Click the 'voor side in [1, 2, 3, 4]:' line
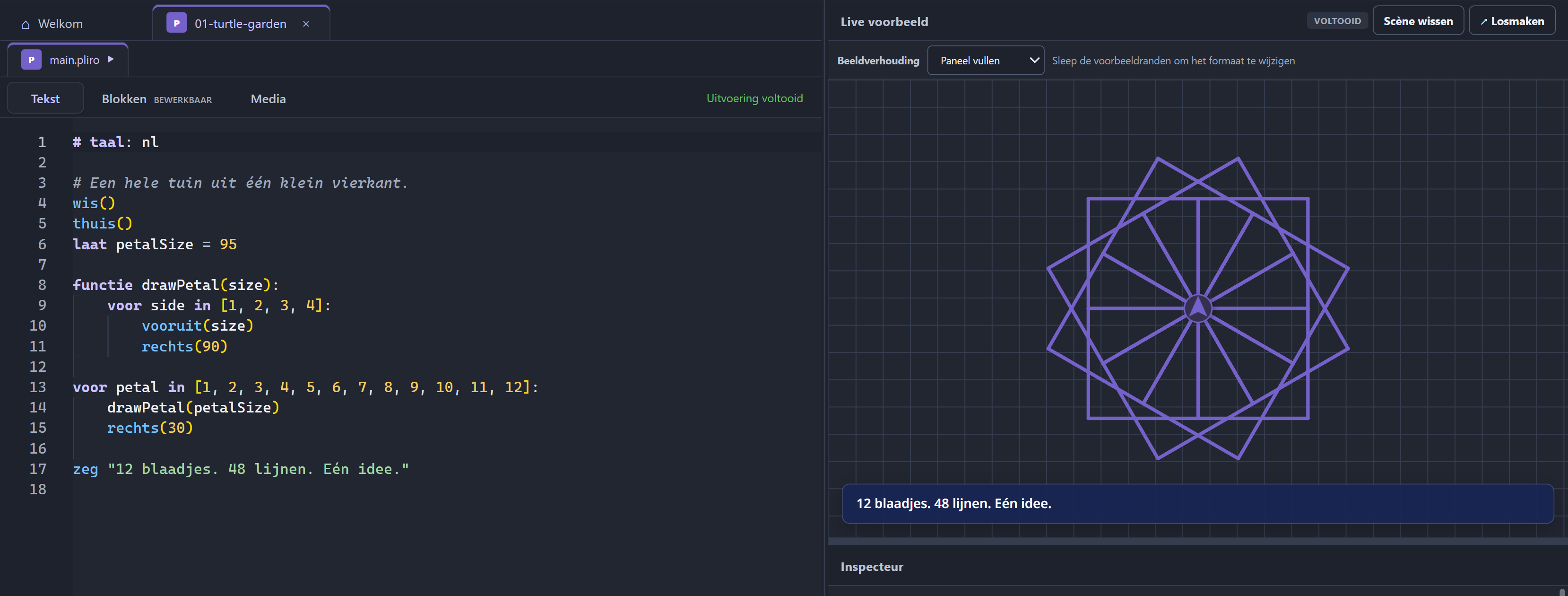This screenshot has width=1568, height=596. (219, 305)
